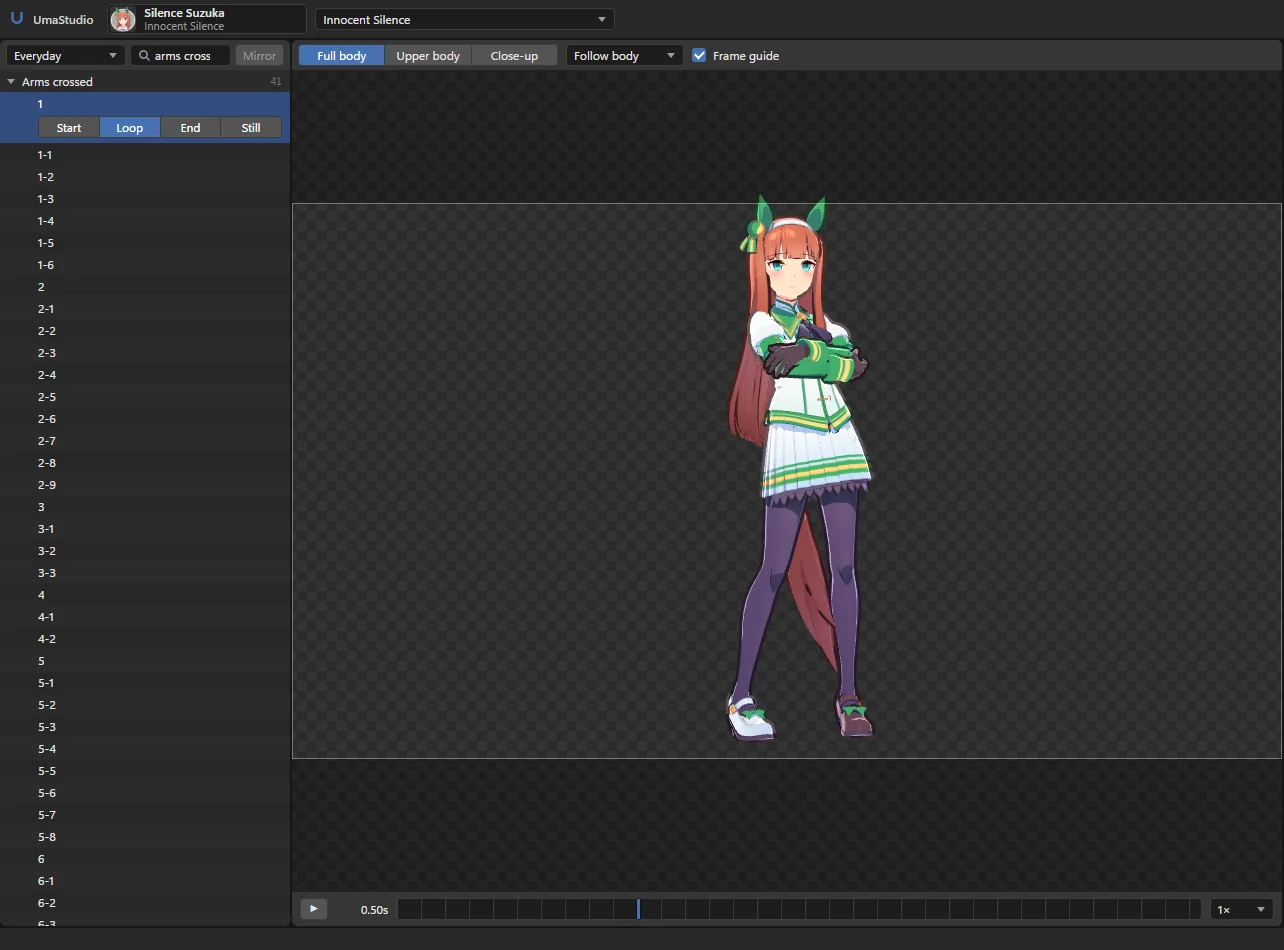This screenshot has width=1284, height=950.
Task: Select motion 6-1 in the list
Action: pos(145,881)
